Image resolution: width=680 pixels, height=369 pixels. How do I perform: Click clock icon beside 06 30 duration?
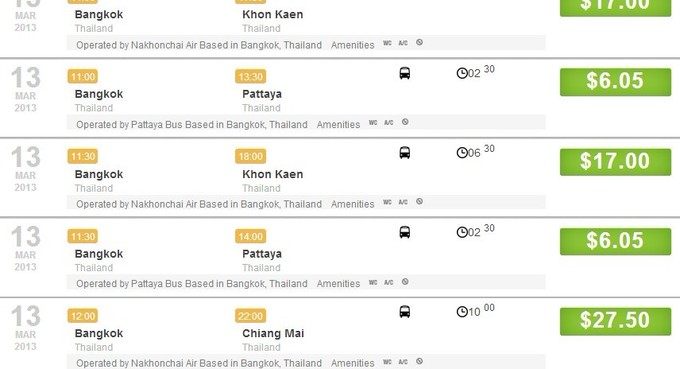462,153
